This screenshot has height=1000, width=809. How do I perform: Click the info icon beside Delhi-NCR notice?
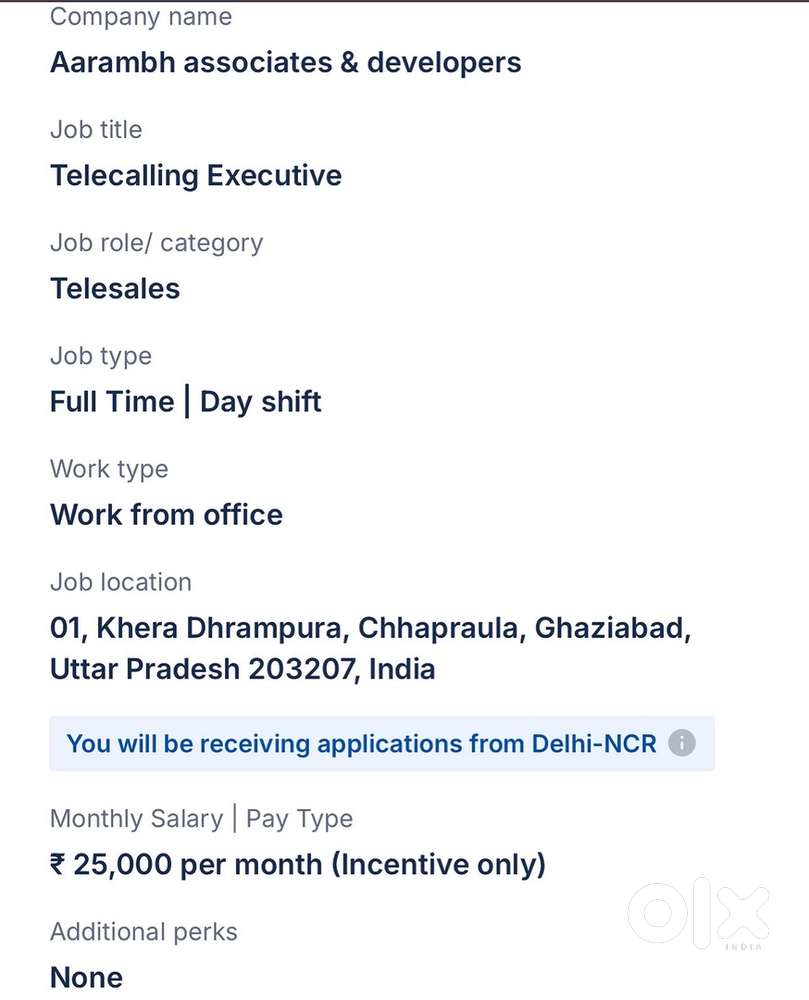(681, 744)
